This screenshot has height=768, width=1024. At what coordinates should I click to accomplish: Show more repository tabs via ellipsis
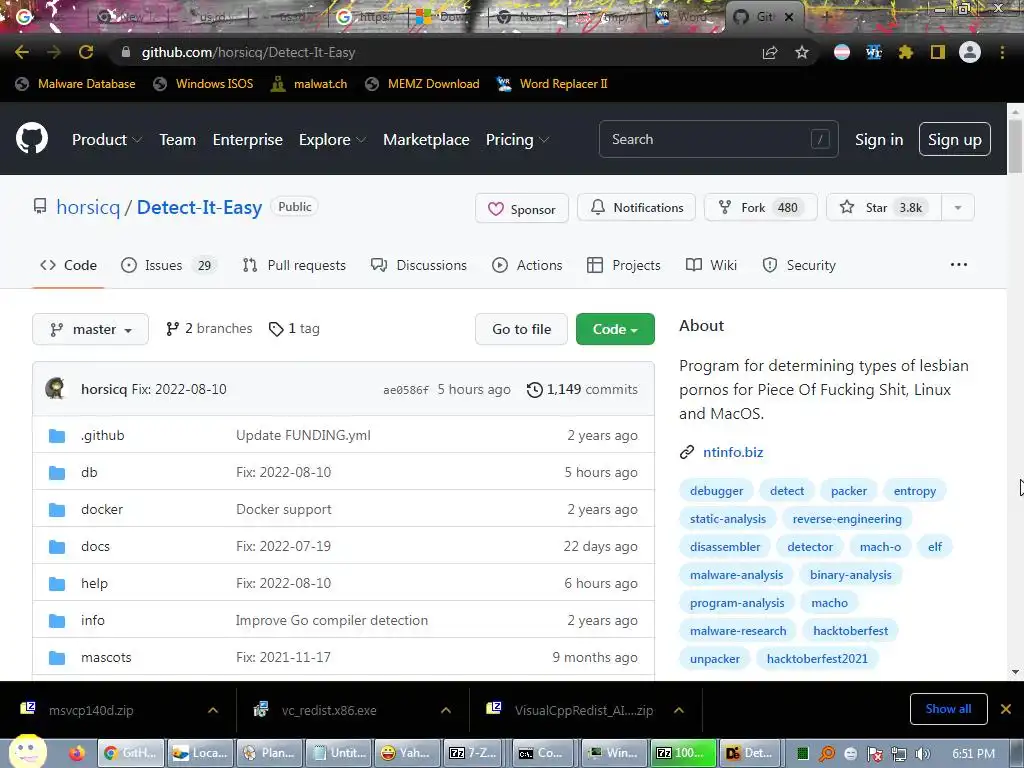(959, 264)
